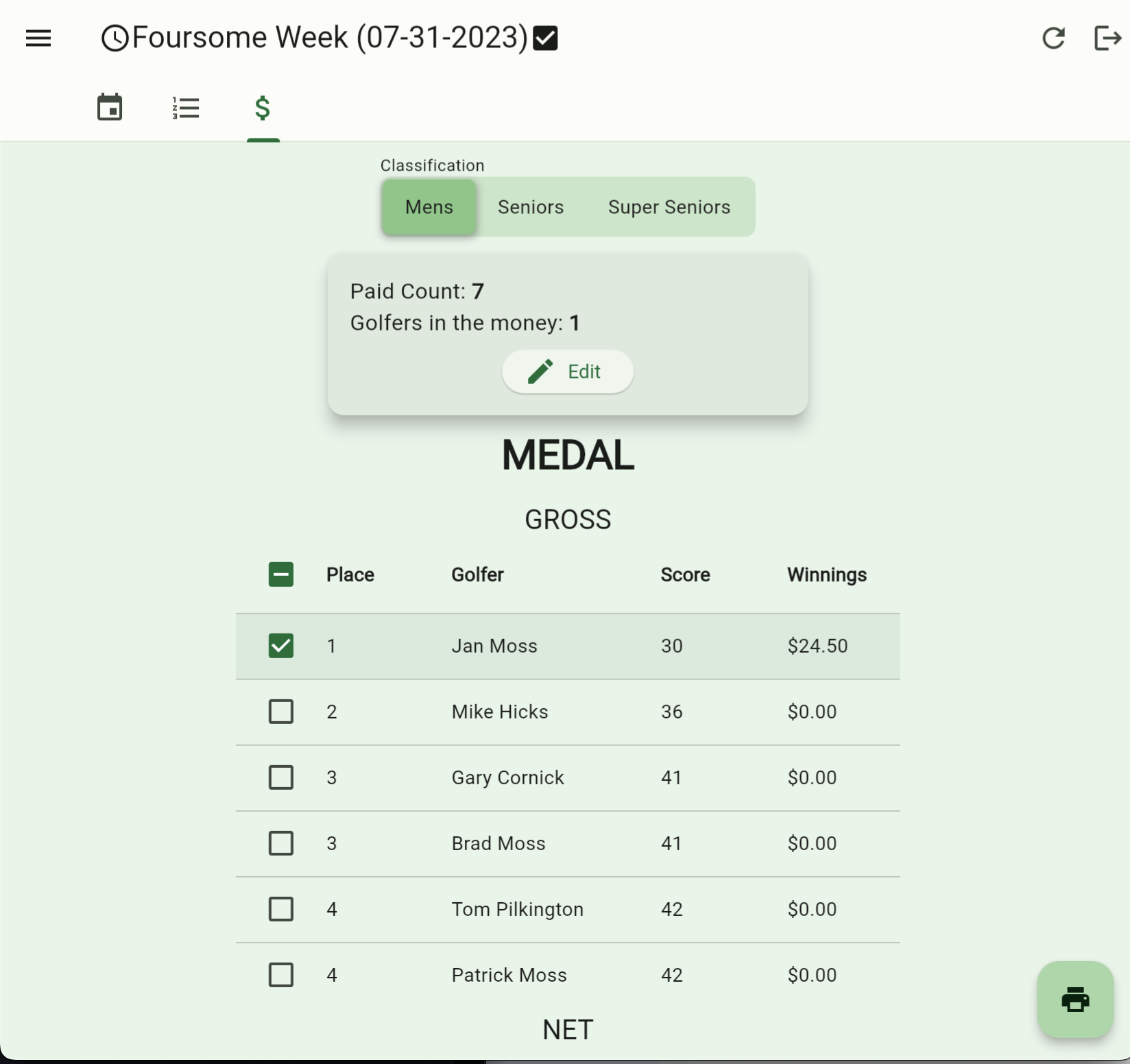Click the Edit button with pencil

(x=568, y=372)
